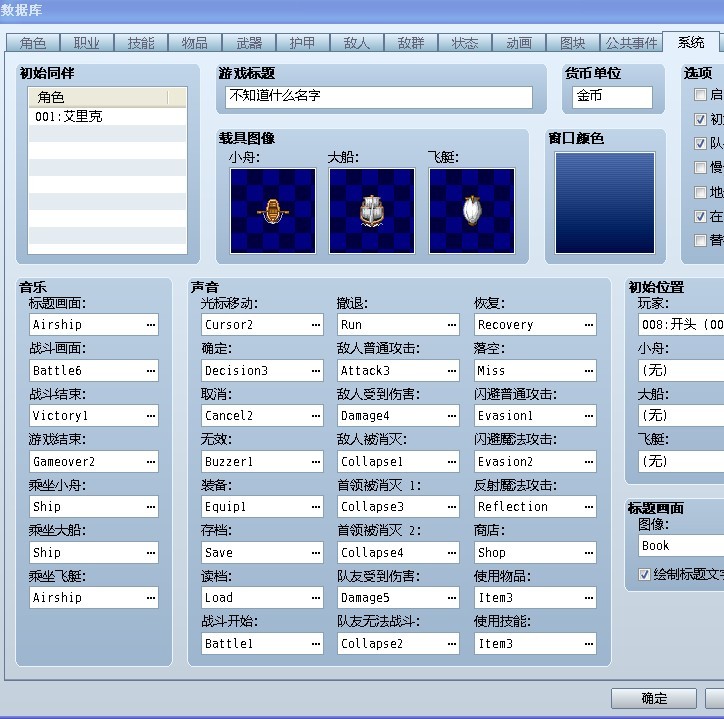Browse music for 标题画面 Airship field
724x719 pixels.
tap(151, 325)
